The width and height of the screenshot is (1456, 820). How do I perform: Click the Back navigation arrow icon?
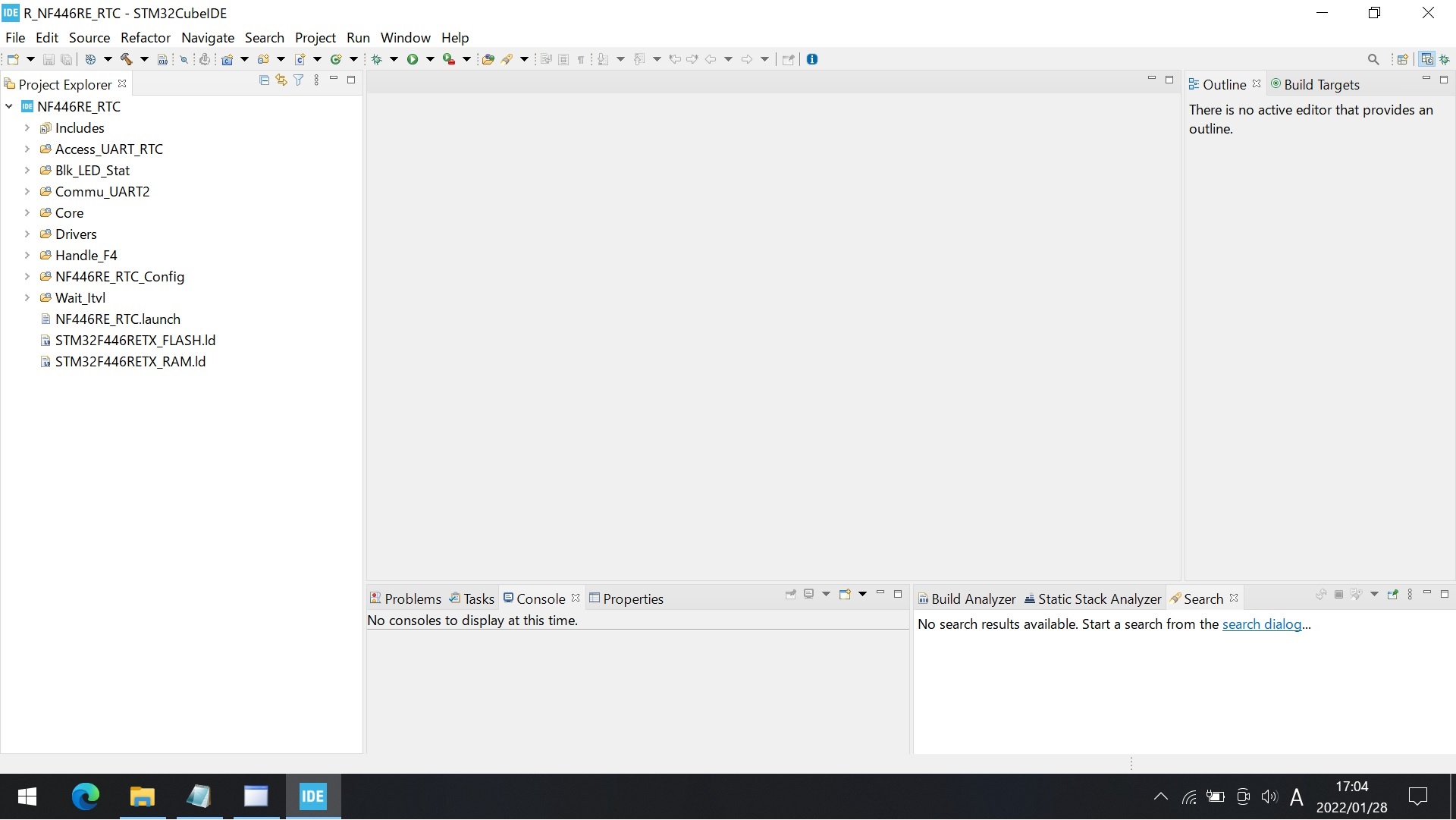point(711,59)
